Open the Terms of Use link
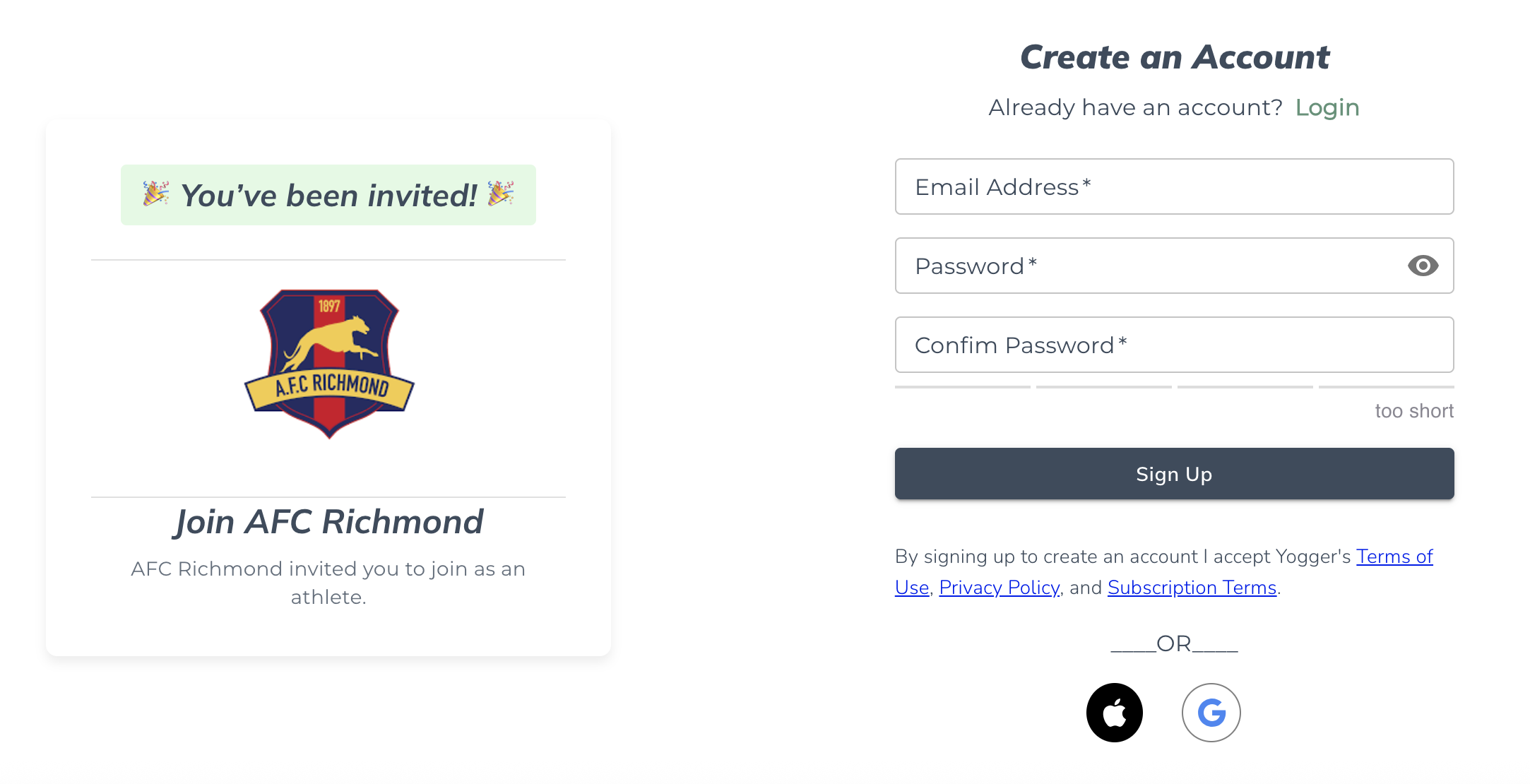The image size is (1530, 784). click(1394, 557)
